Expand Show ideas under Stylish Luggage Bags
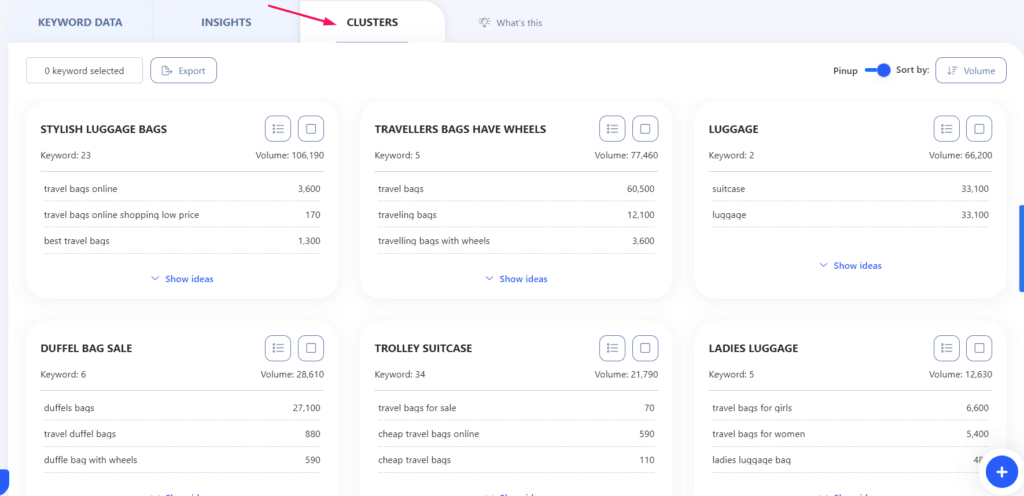This screenshot has height=496, width=1024. (x=182, y=279)
